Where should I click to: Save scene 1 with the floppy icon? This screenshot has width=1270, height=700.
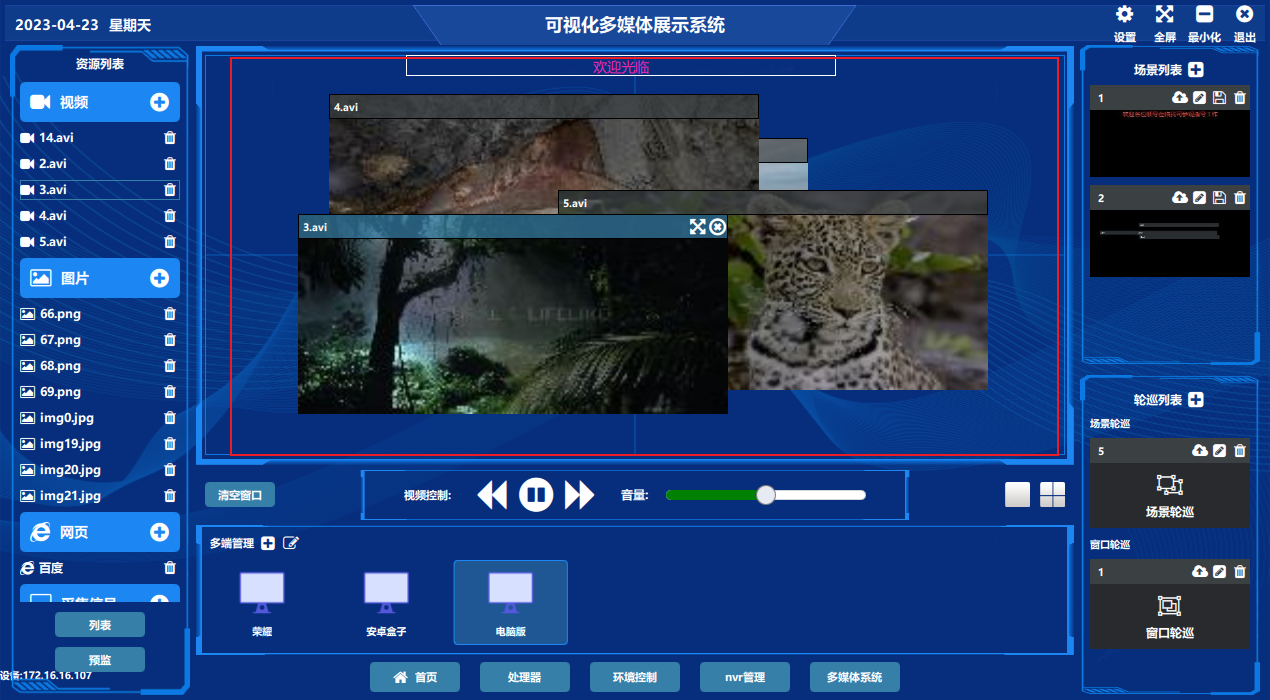pos(1219,98)
